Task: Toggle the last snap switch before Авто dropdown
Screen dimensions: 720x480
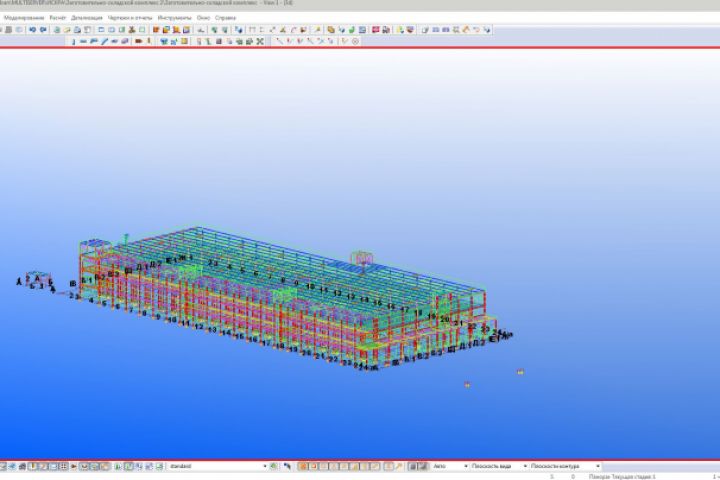Action: click(422, 466)
